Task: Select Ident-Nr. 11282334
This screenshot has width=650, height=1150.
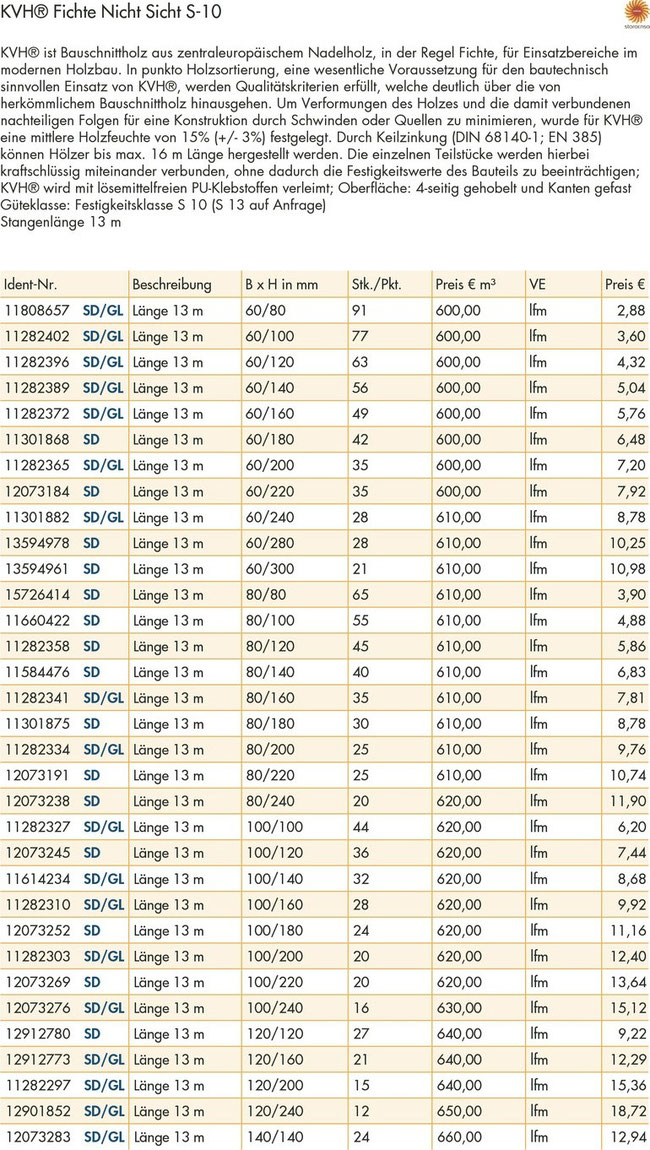Action: coord(37,750)
